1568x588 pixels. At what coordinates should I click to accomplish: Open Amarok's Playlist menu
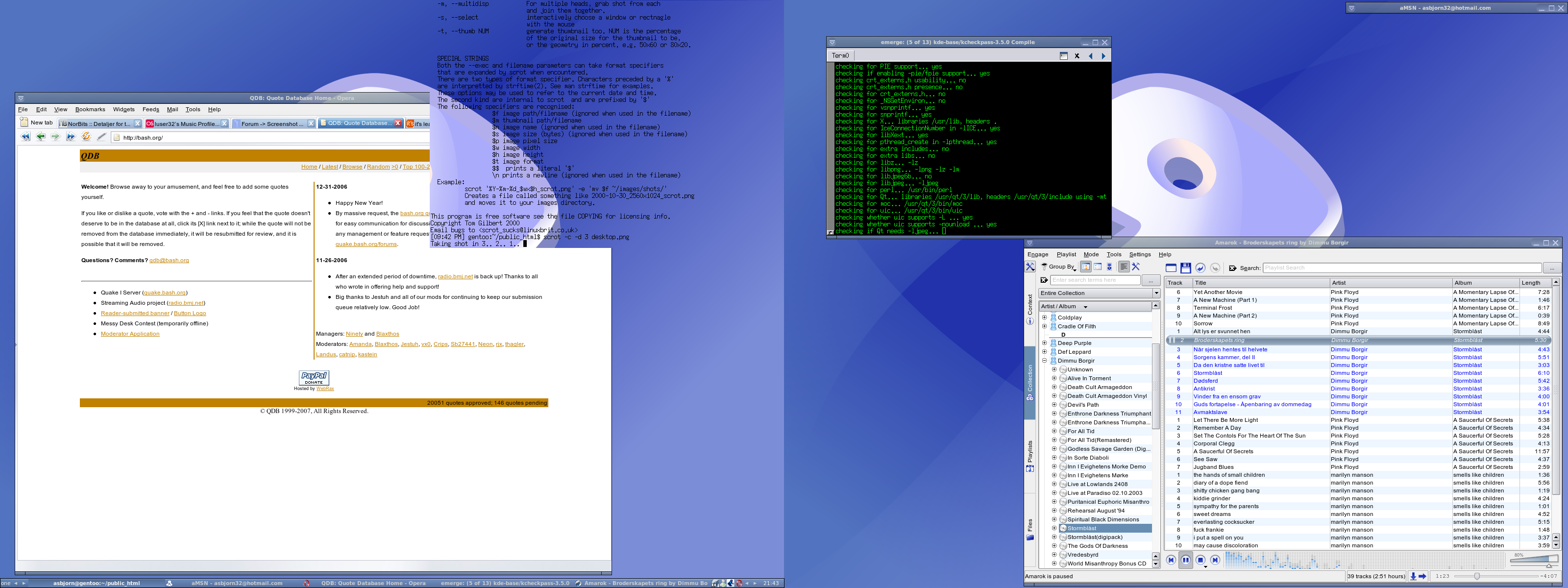click(x=1066, y=254)
